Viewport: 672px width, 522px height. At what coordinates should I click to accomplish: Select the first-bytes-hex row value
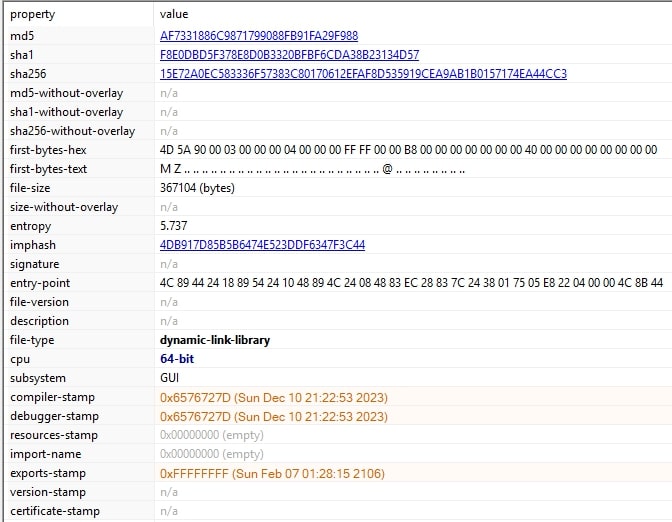408,149
